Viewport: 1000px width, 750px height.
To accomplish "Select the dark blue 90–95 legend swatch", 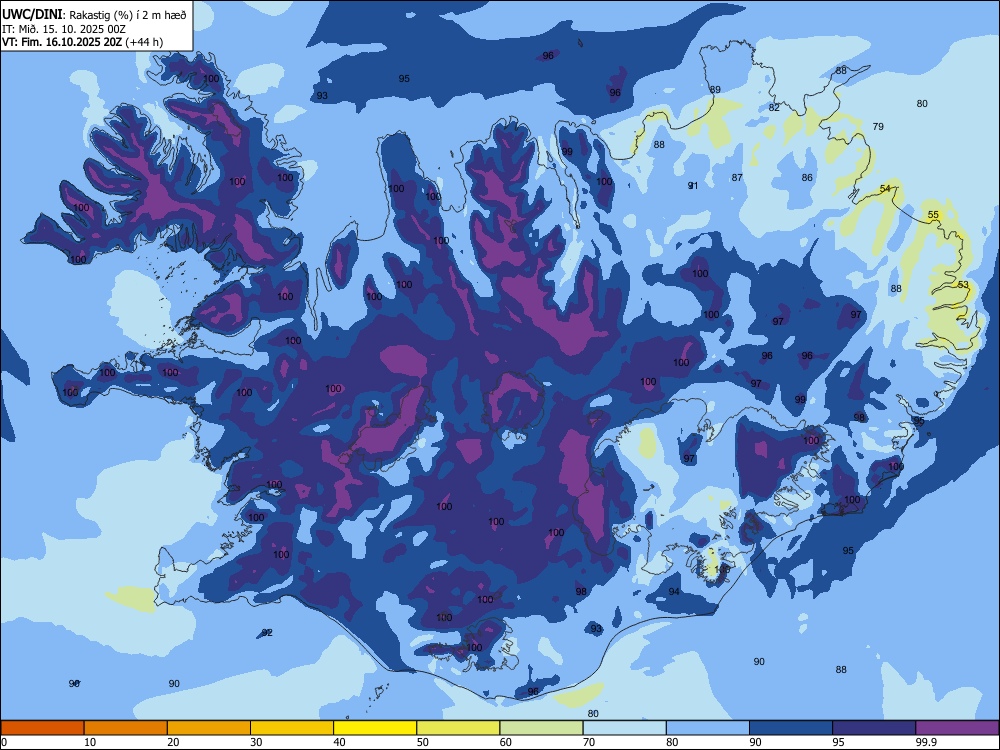I will 791,728.
